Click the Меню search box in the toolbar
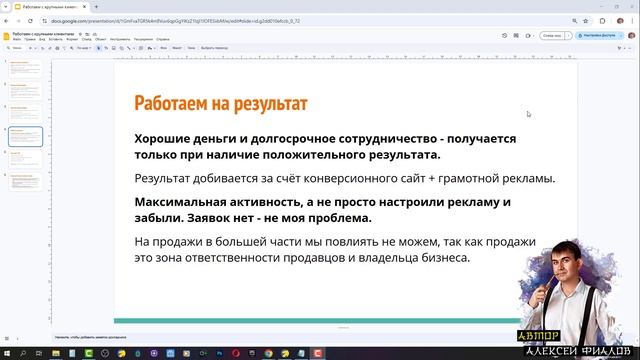Image resolution: width=640 pixels, height=360 pixels. 16,48
